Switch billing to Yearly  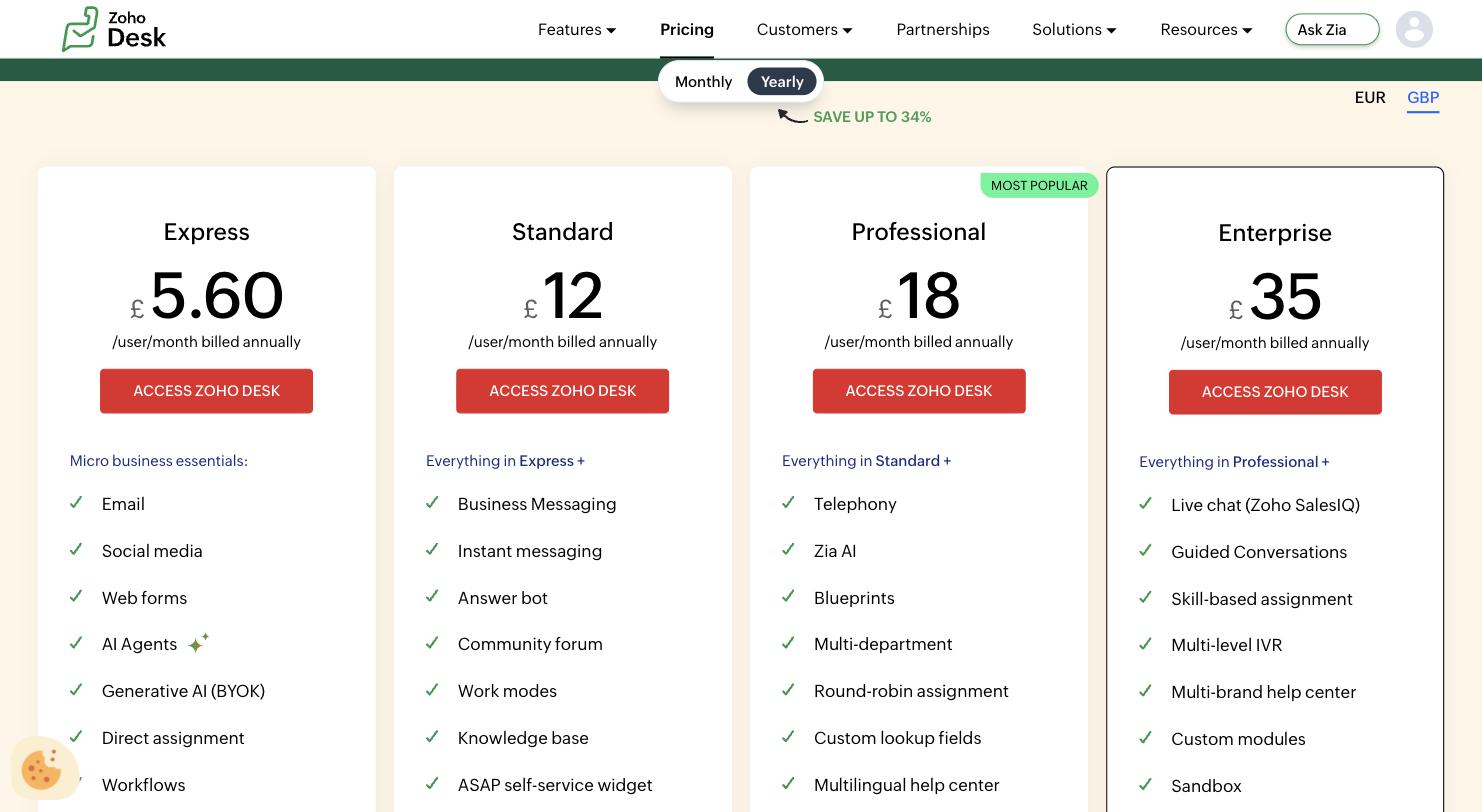click(x=782, y=82)
